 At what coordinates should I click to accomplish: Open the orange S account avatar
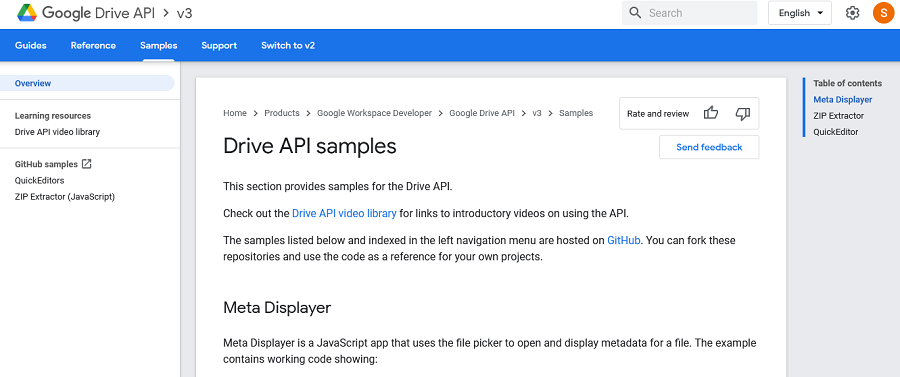tap(883, 13)
